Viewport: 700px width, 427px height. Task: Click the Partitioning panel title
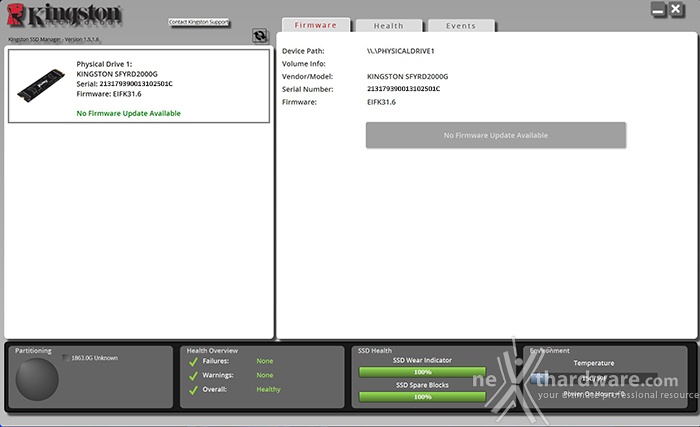[x=33, y=351]
